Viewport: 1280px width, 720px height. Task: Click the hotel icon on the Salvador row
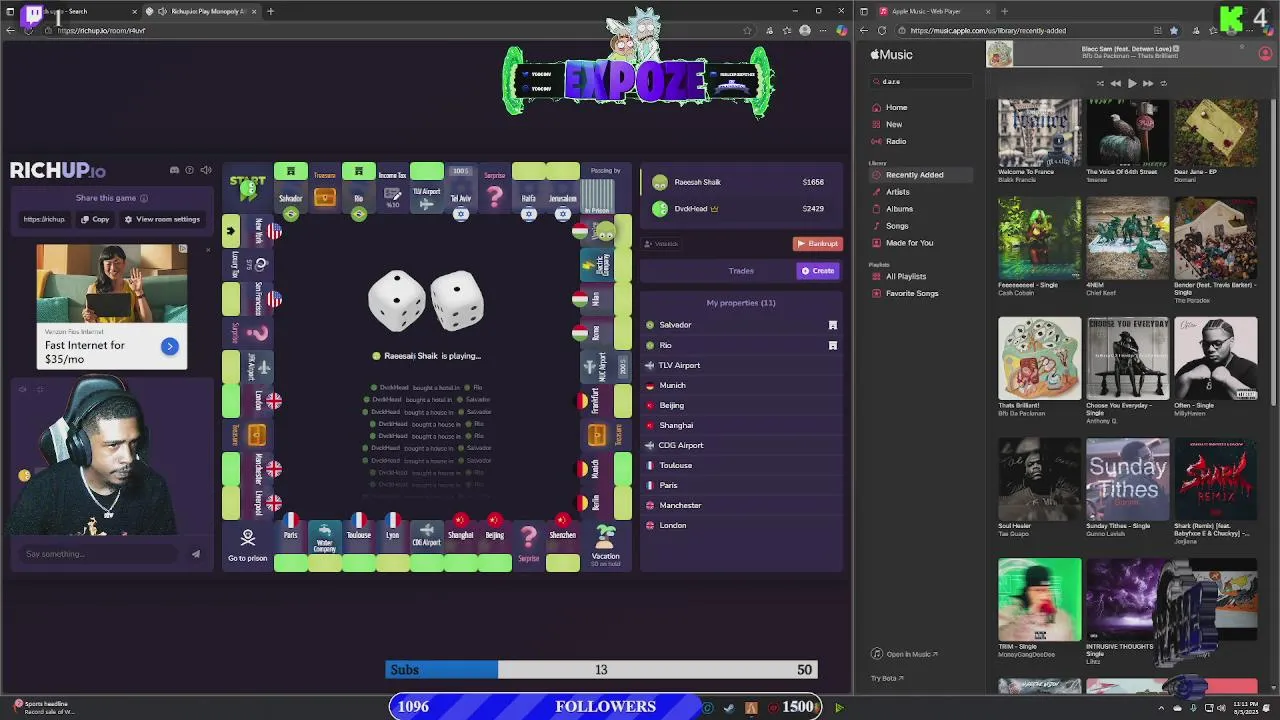(832, 325)
